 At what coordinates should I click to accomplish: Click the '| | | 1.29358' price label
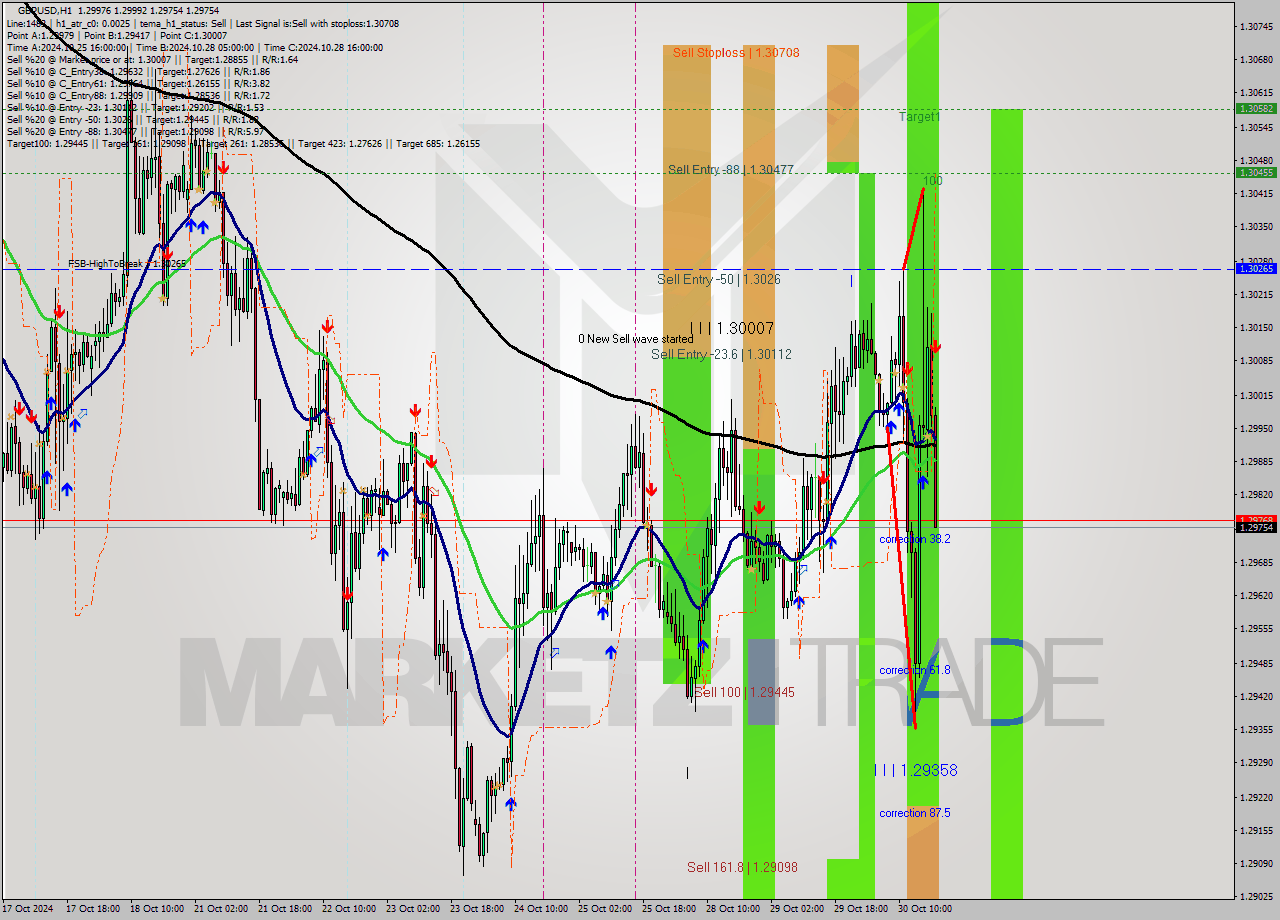tap(916, 770)
